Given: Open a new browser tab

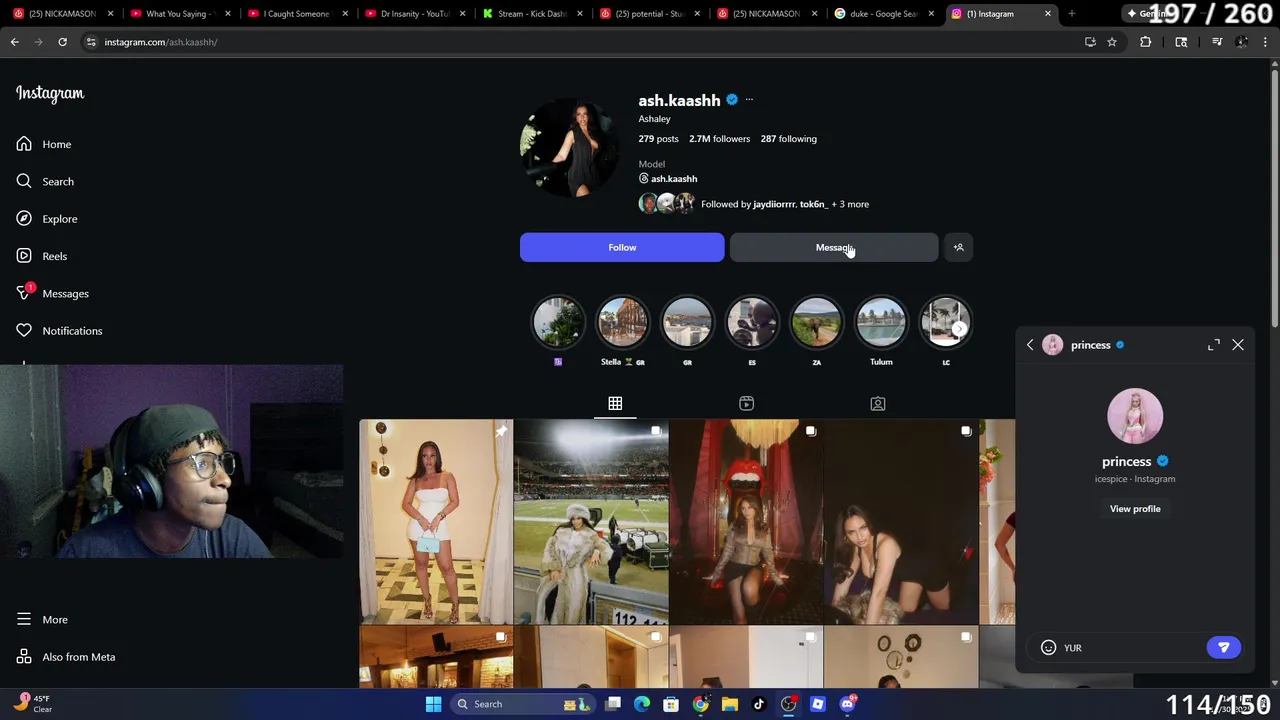Looking at the screenshot, I should 1071,14.
